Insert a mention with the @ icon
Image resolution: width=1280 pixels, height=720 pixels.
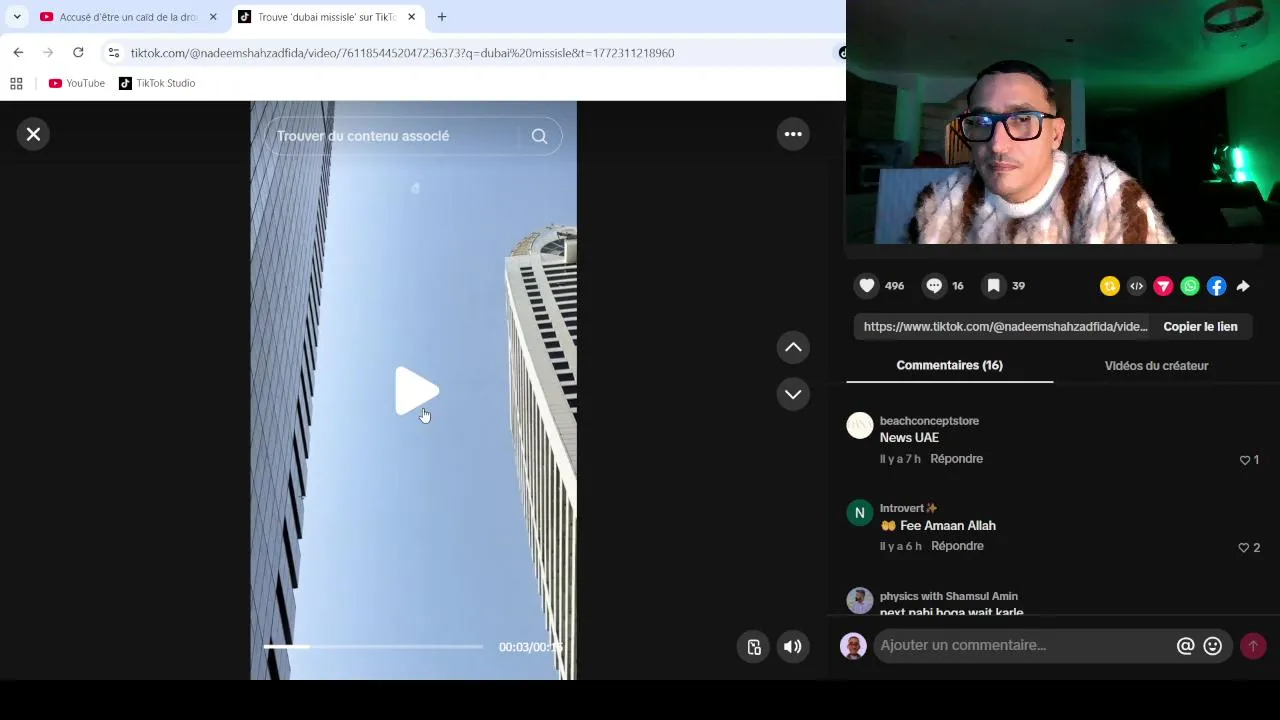1185,646
